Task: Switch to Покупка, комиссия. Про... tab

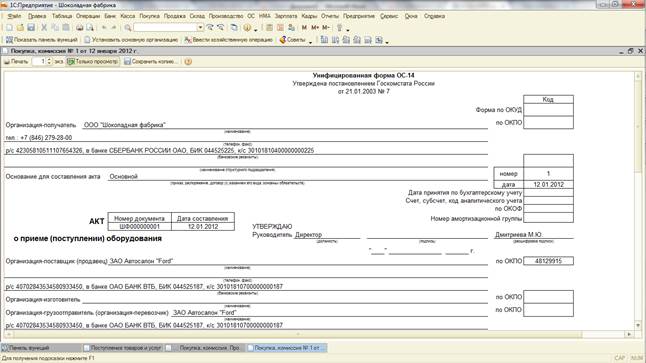Action: click(205, 348)
